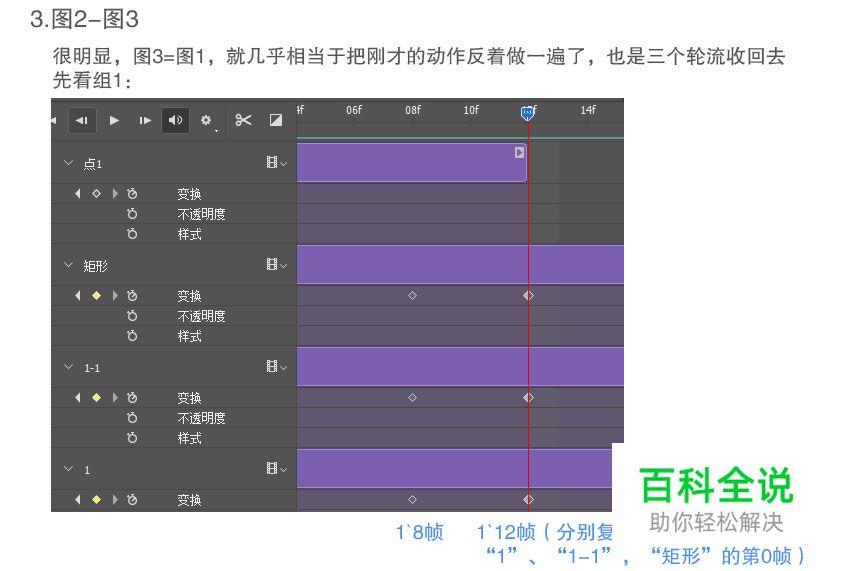Click the 矩形 layer name

(x=95, y=266)
